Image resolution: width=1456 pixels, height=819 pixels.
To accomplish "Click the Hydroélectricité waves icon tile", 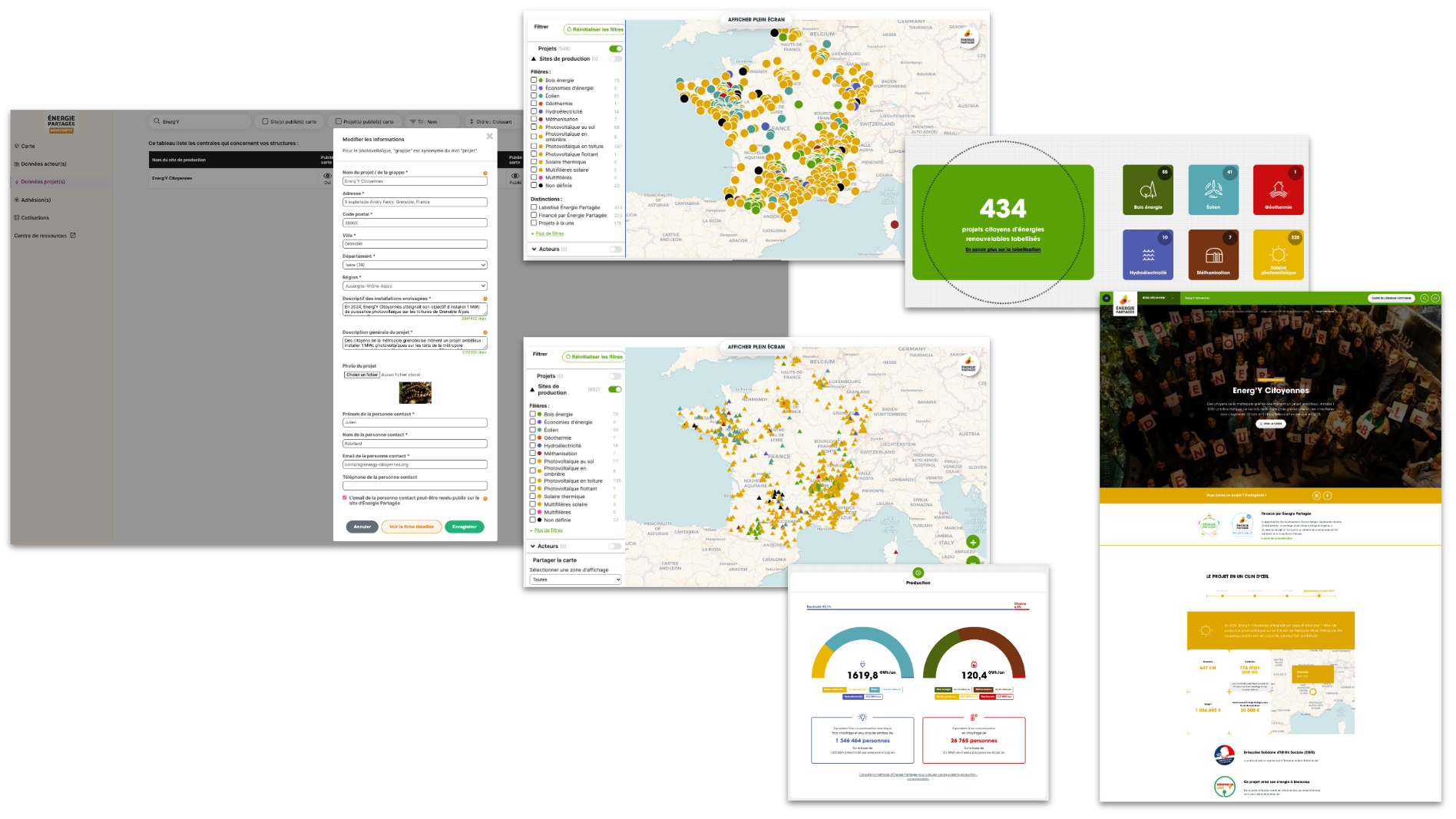I will coord(1147,254).
